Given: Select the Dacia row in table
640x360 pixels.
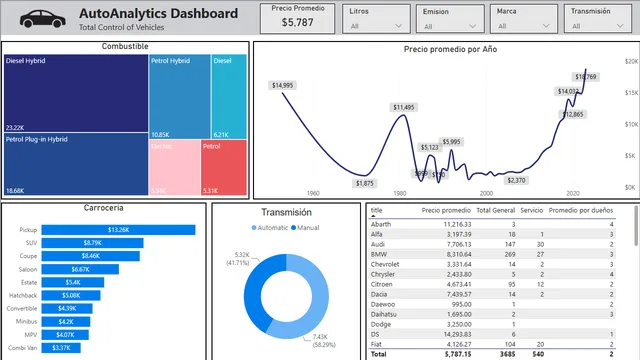Looking at the screenshot, I should click(x=492, y=294).
